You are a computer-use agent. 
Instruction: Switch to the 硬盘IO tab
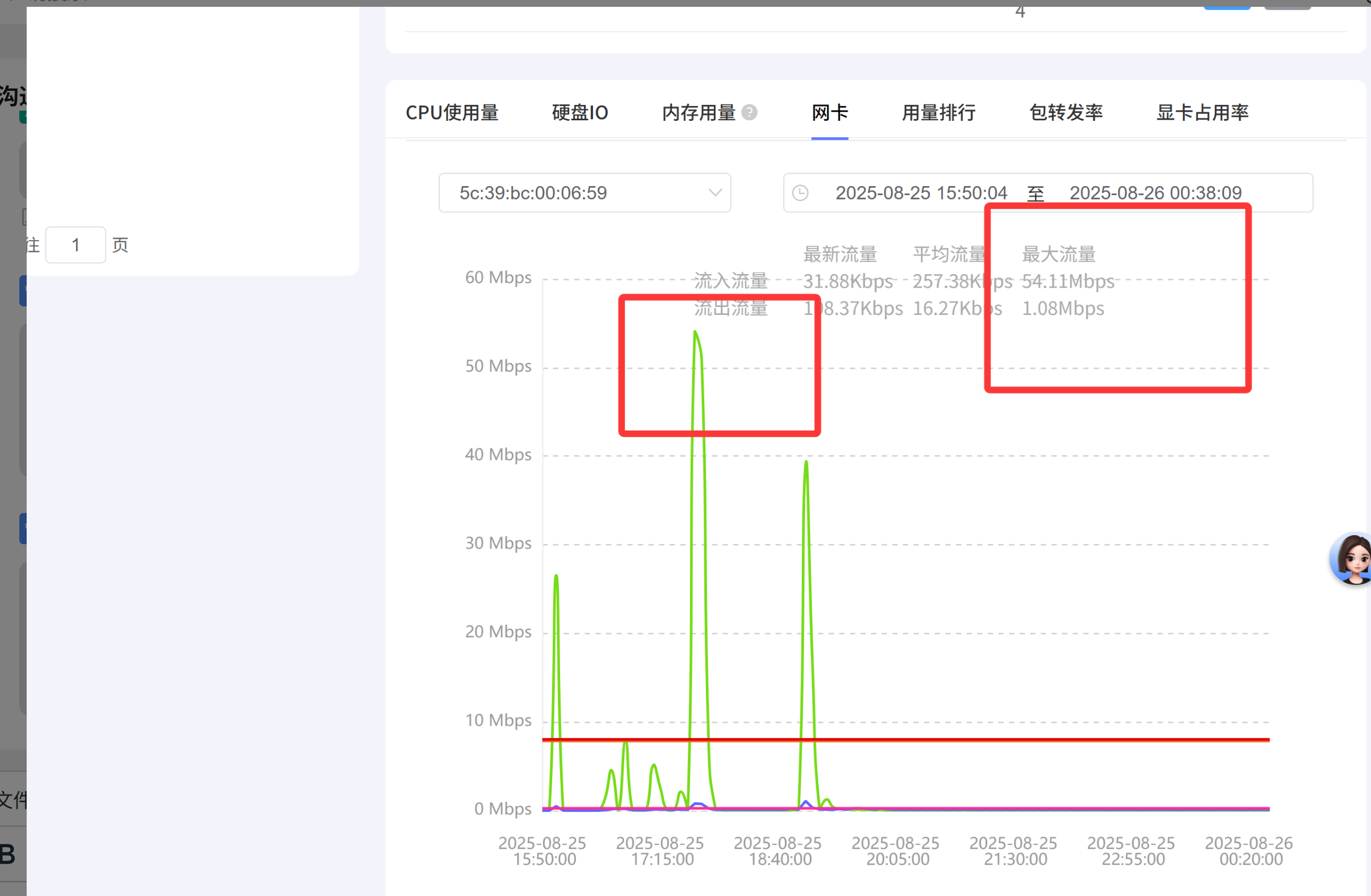pyautogui.click(x=579, y=112)
